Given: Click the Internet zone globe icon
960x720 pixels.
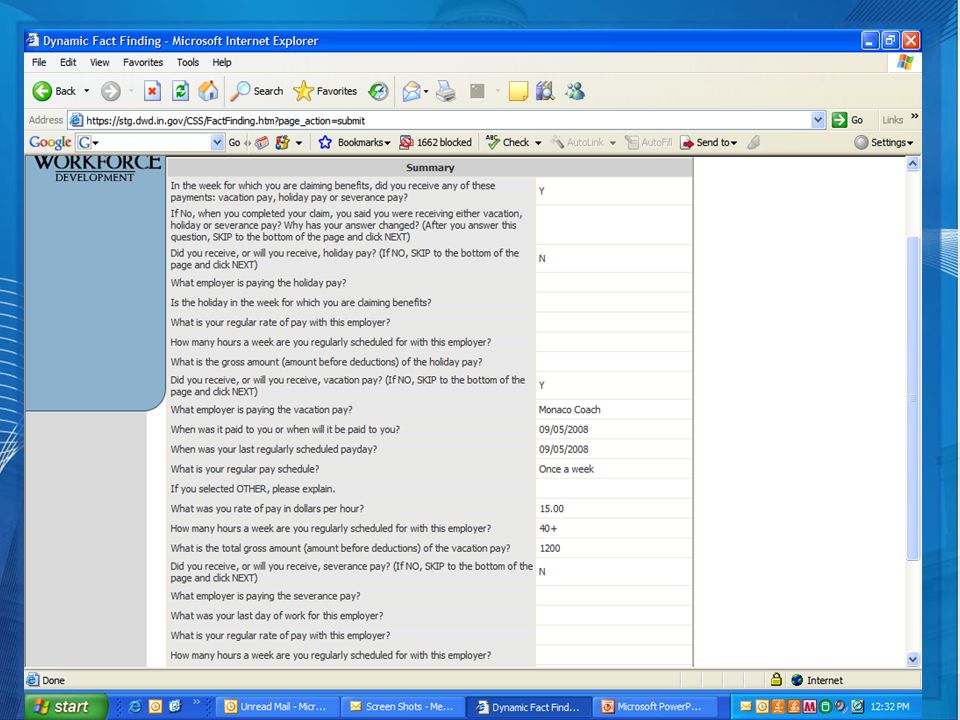Looking at the screenshot, I should (797, 680).
